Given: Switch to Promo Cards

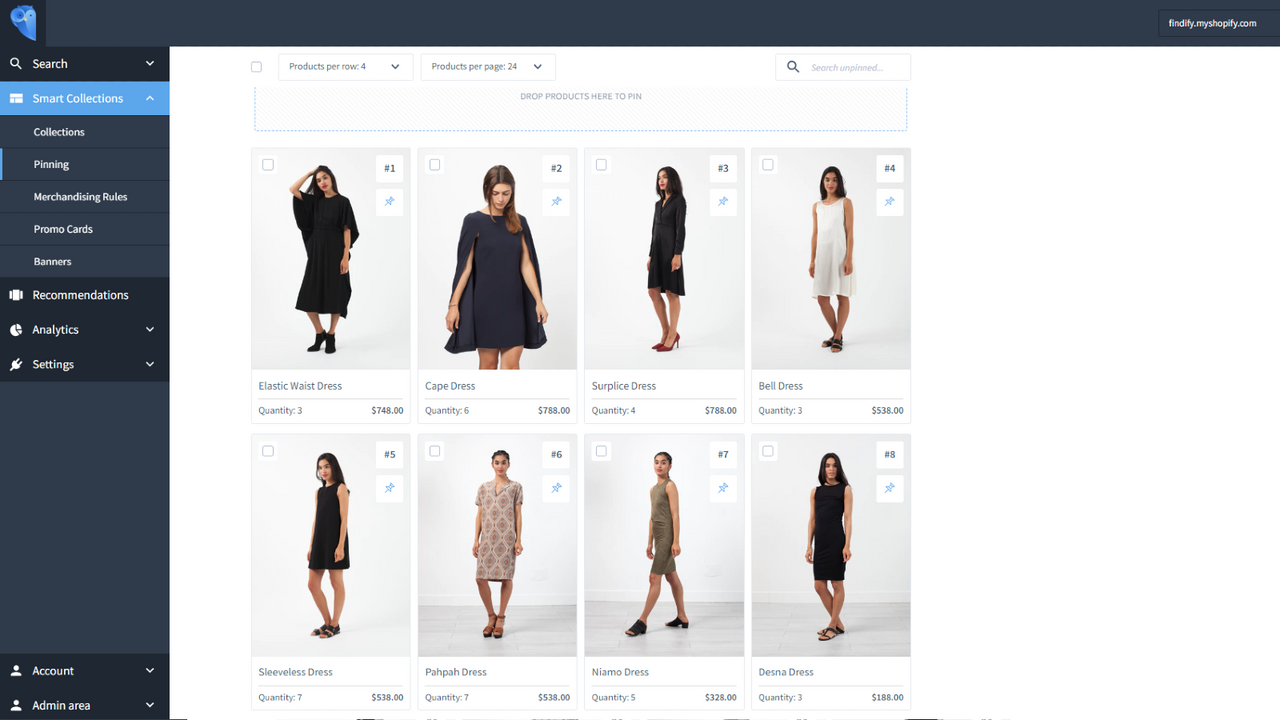Looking at the screenshot, I should pyautogui.click(x=61, y=229).
